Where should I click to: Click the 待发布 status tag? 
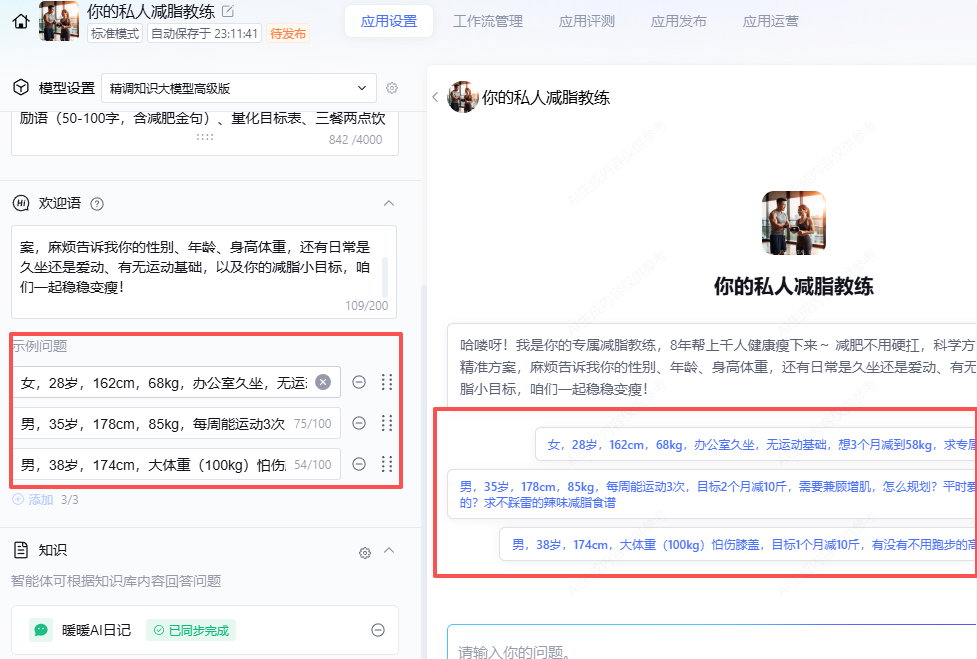(x=288, y=34)
